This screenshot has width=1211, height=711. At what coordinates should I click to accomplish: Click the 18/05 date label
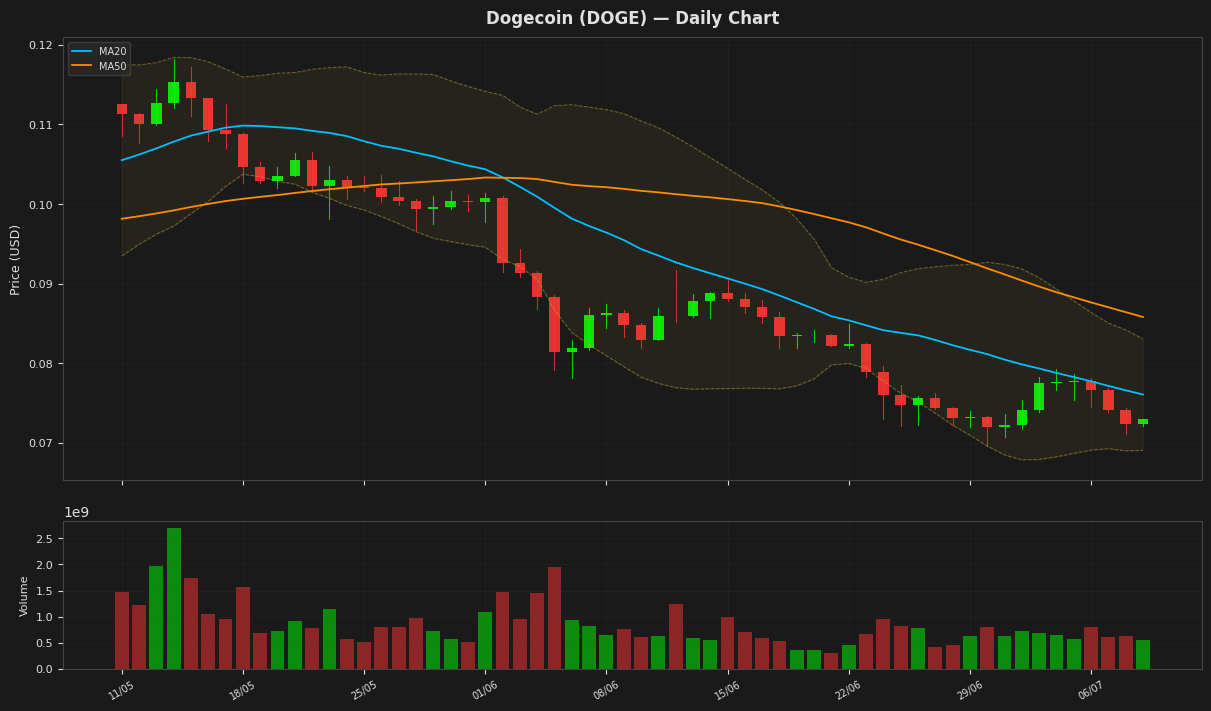tap(242, 690)
